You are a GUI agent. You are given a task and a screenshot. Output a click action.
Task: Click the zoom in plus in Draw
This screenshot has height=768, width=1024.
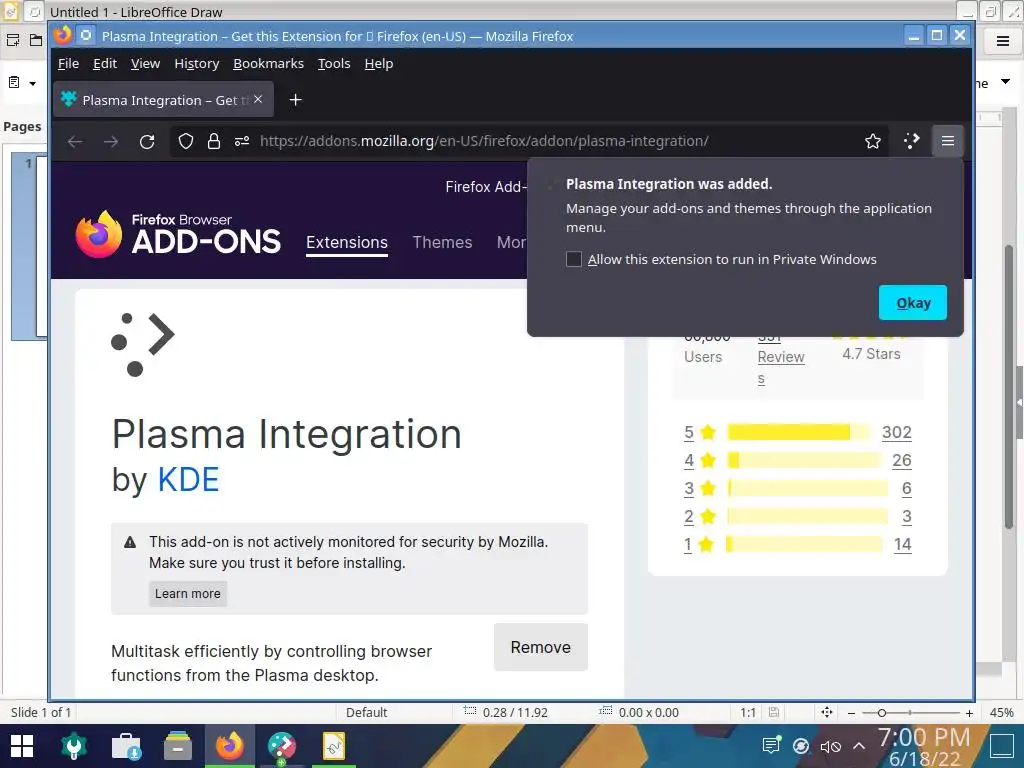click(x=969, y=713)
